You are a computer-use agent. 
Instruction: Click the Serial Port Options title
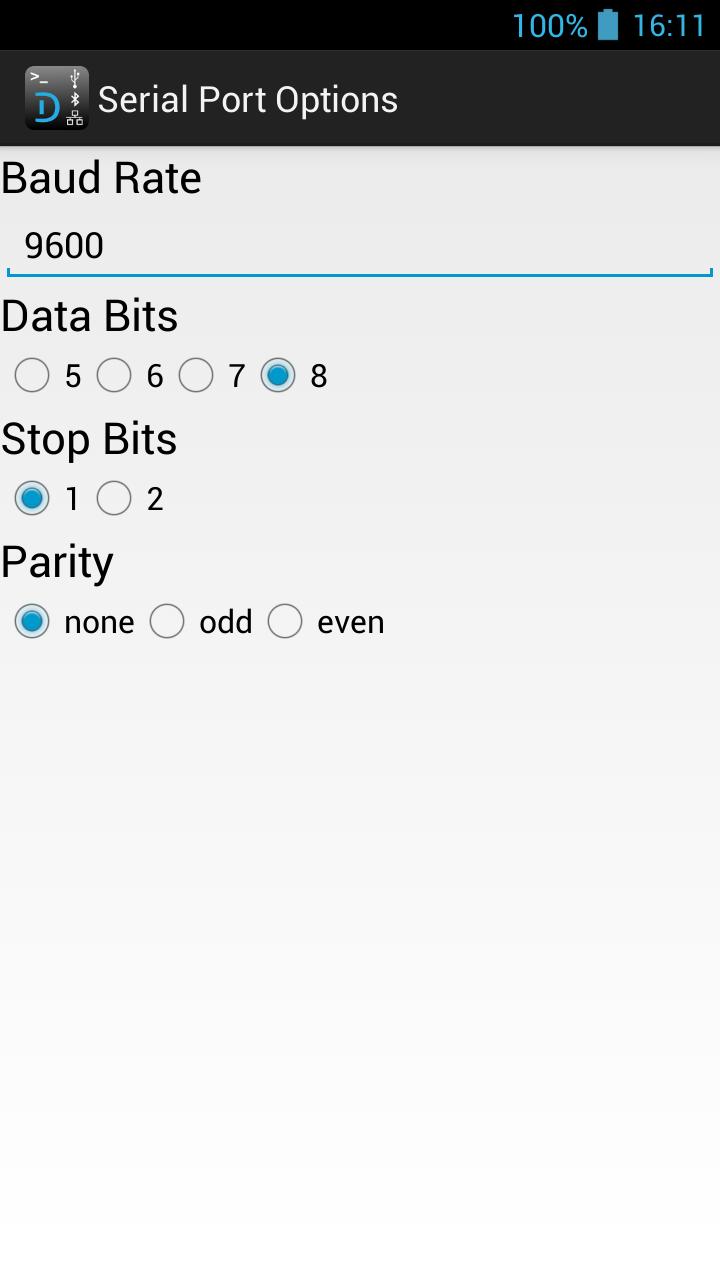[247, 99]
